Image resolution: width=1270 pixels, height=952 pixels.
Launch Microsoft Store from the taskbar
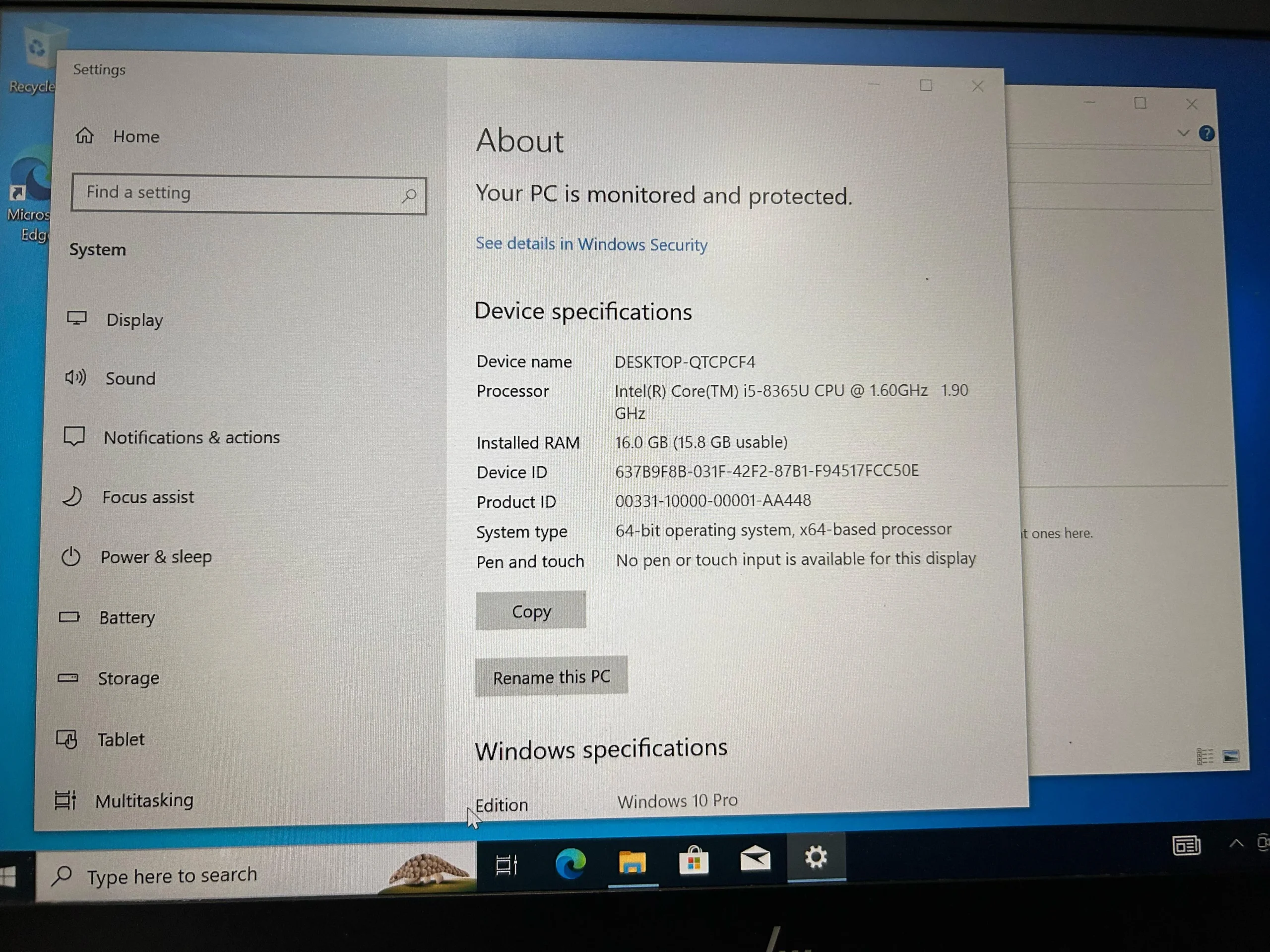click(694, 861)
